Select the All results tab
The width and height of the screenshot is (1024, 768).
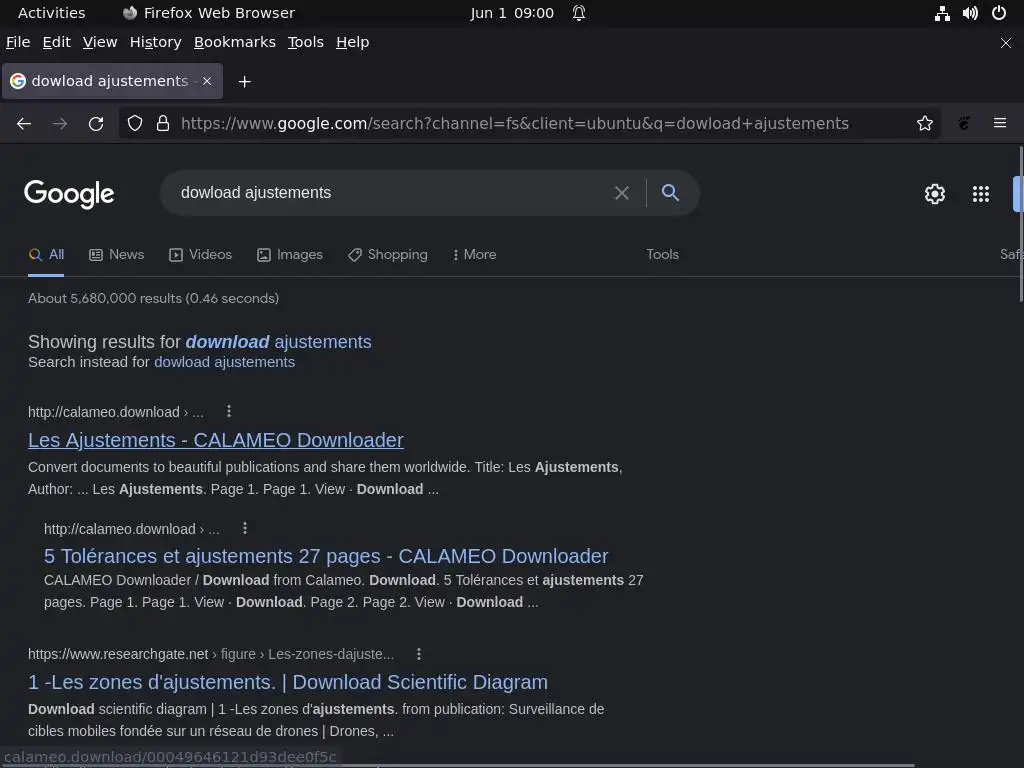pos(46,255)
